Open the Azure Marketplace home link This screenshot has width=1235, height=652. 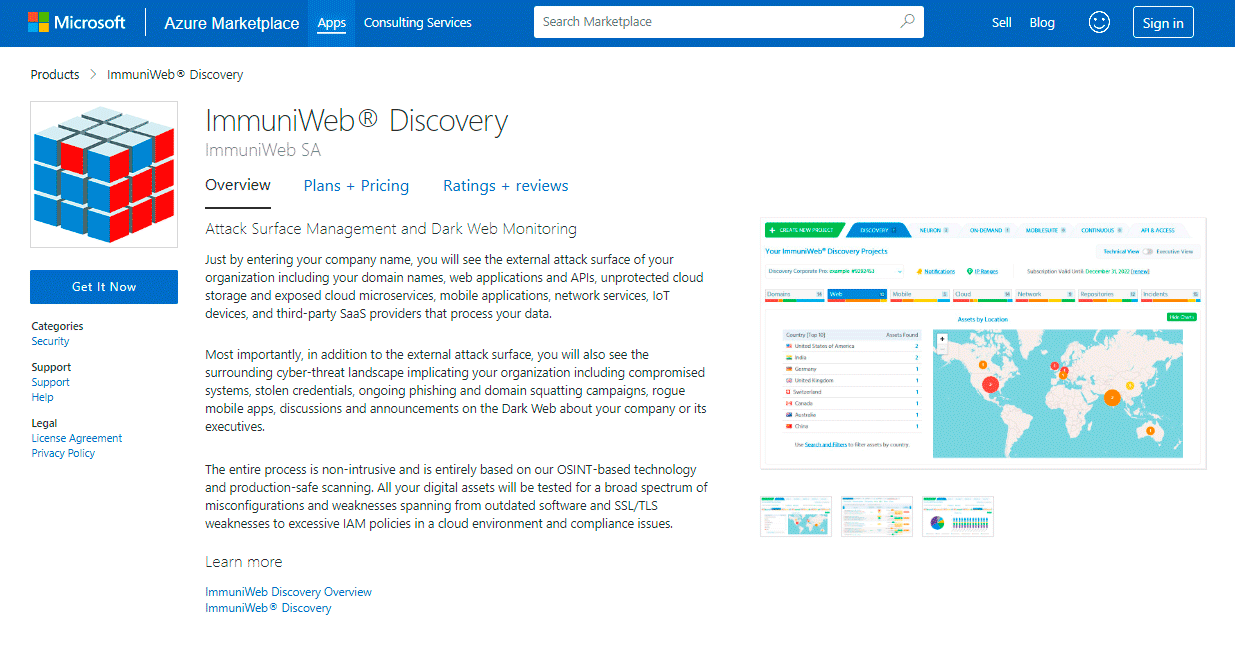click(231, 23)
